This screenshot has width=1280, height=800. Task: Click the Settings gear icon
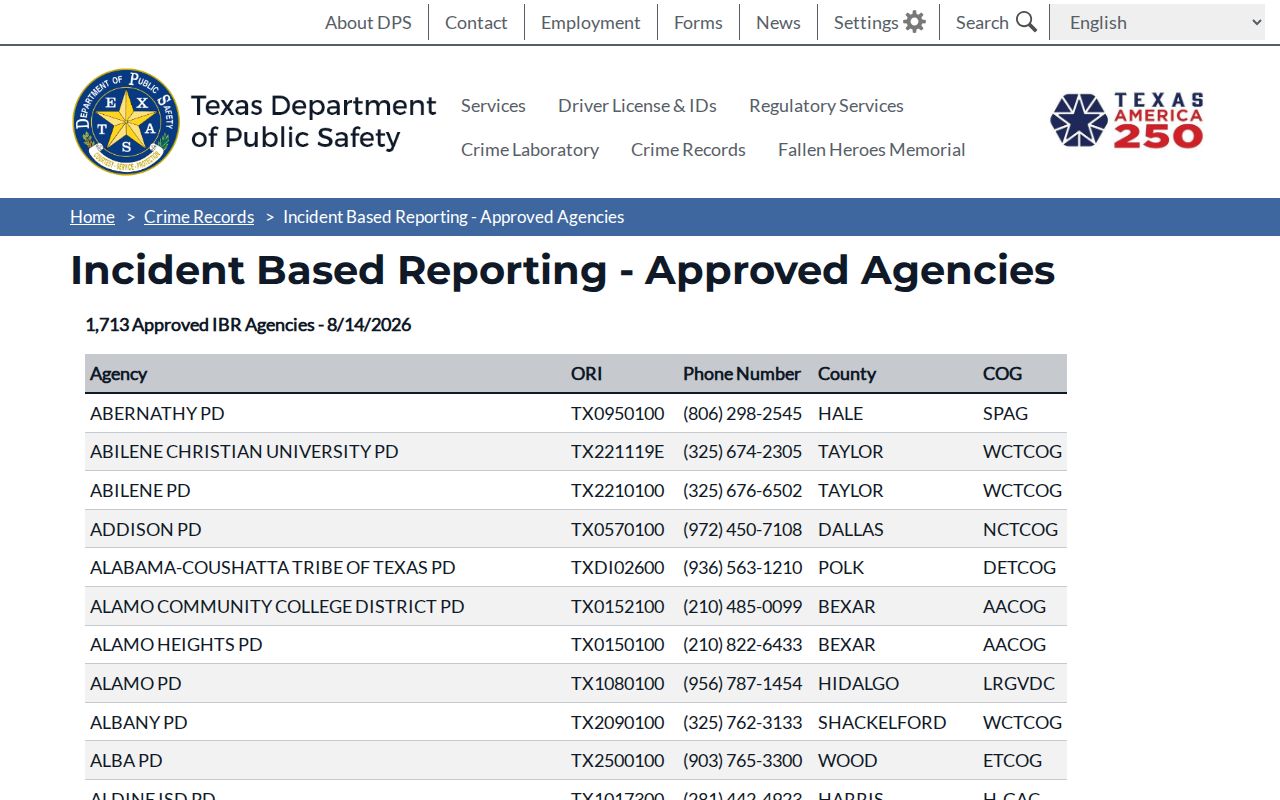tap(914, 22)
